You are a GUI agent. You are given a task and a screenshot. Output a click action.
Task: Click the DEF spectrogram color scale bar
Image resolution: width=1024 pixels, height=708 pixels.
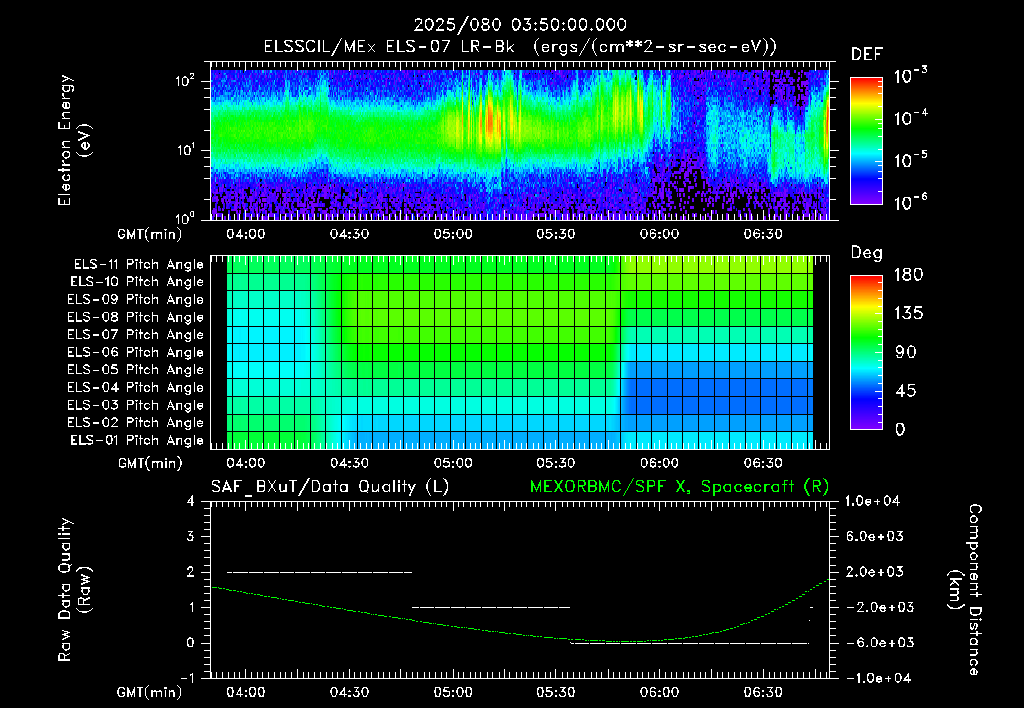(x=866, y=140)
